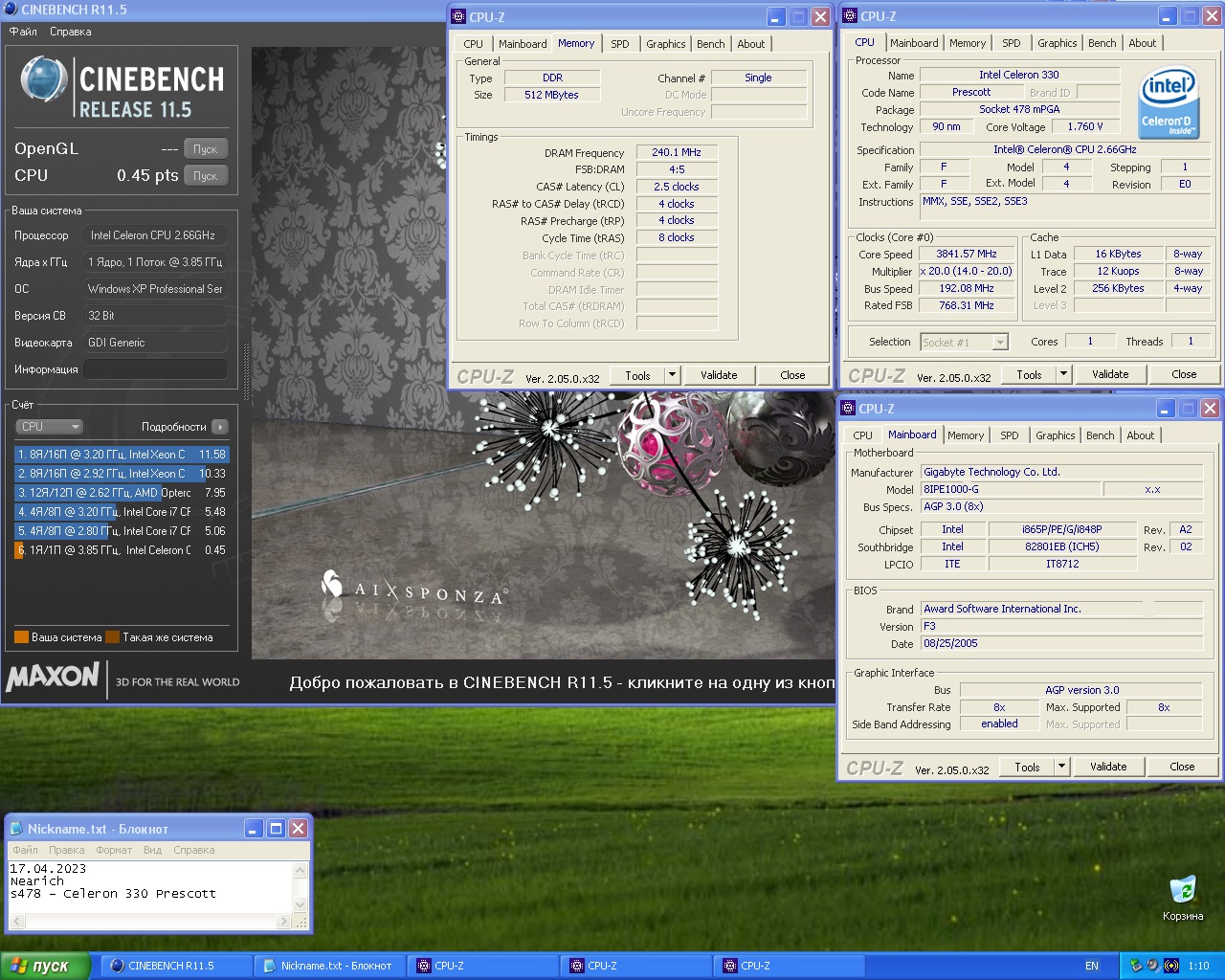Click Core Speed value 3841.57 MHz
The width and height of the screenshot is (1225, 980).
967,255
